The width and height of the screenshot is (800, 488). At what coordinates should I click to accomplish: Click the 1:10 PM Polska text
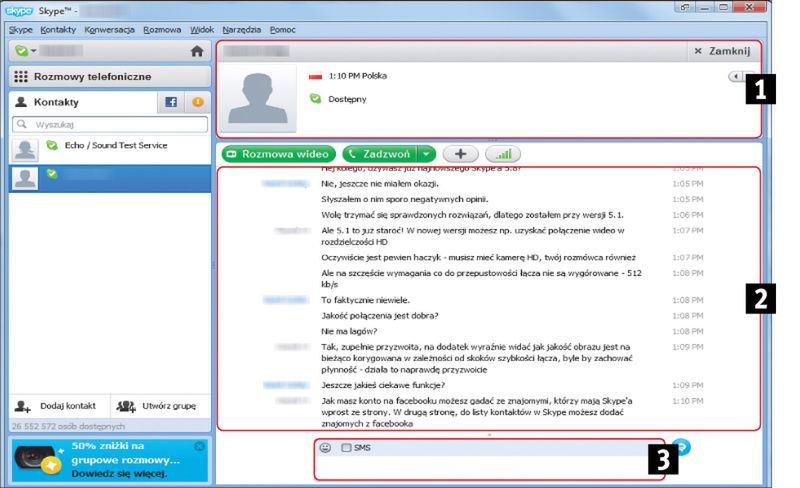358,76
